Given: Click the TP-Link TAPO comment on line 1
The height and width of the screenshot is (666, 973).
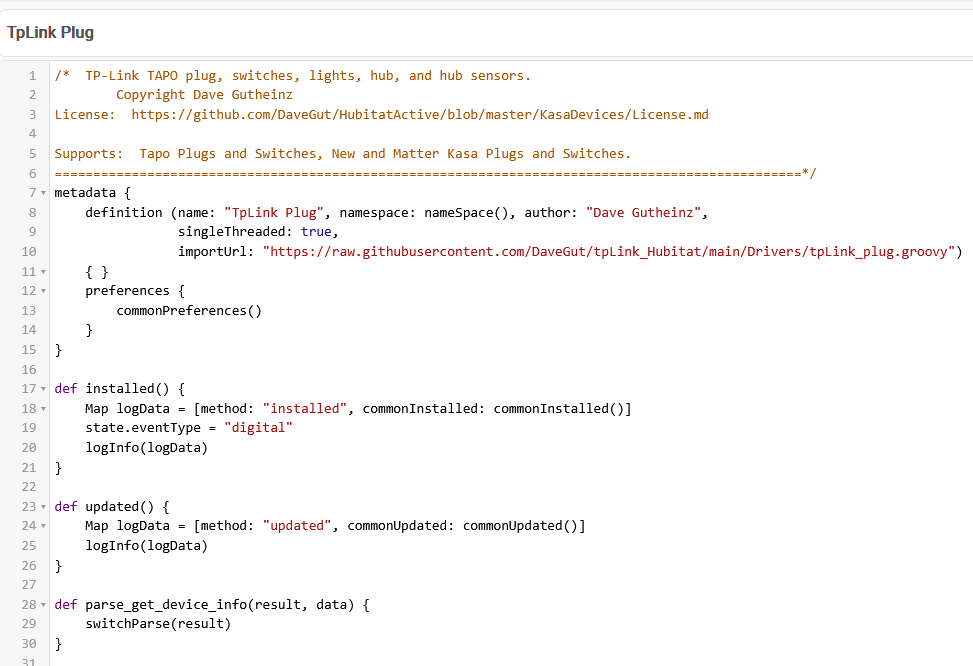Looking at the screenshot, I should pos(293,76).
